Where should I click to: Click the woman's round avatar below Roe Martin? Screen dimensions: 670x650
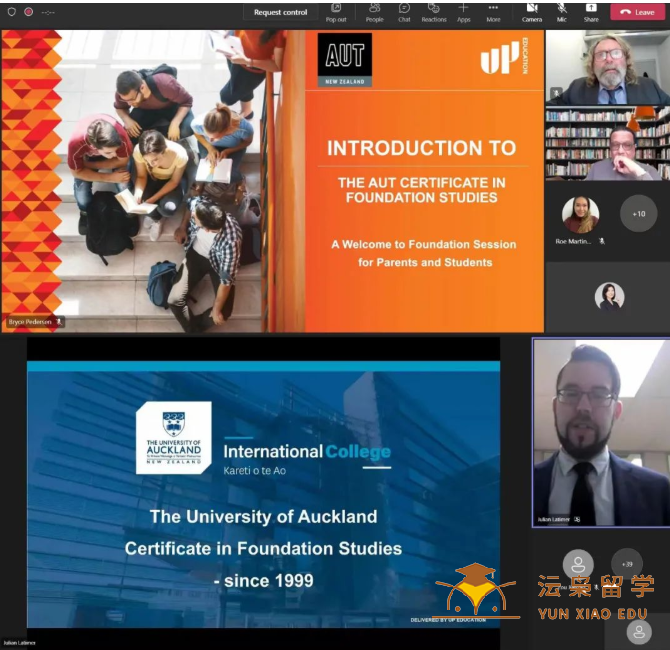(x=609, y=296)
